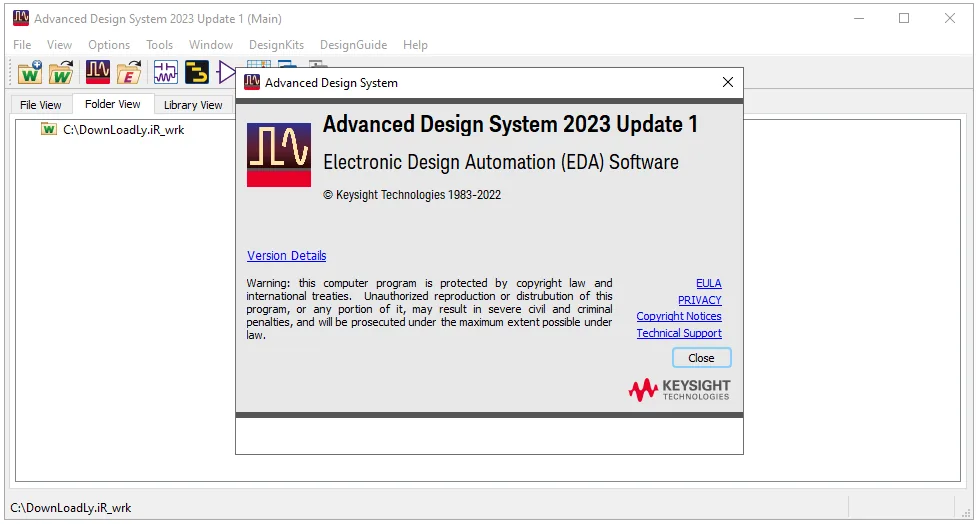Screen dimensions: 976x524
Task: Switch to the Library View tab
Action: (x=193, y=105)
